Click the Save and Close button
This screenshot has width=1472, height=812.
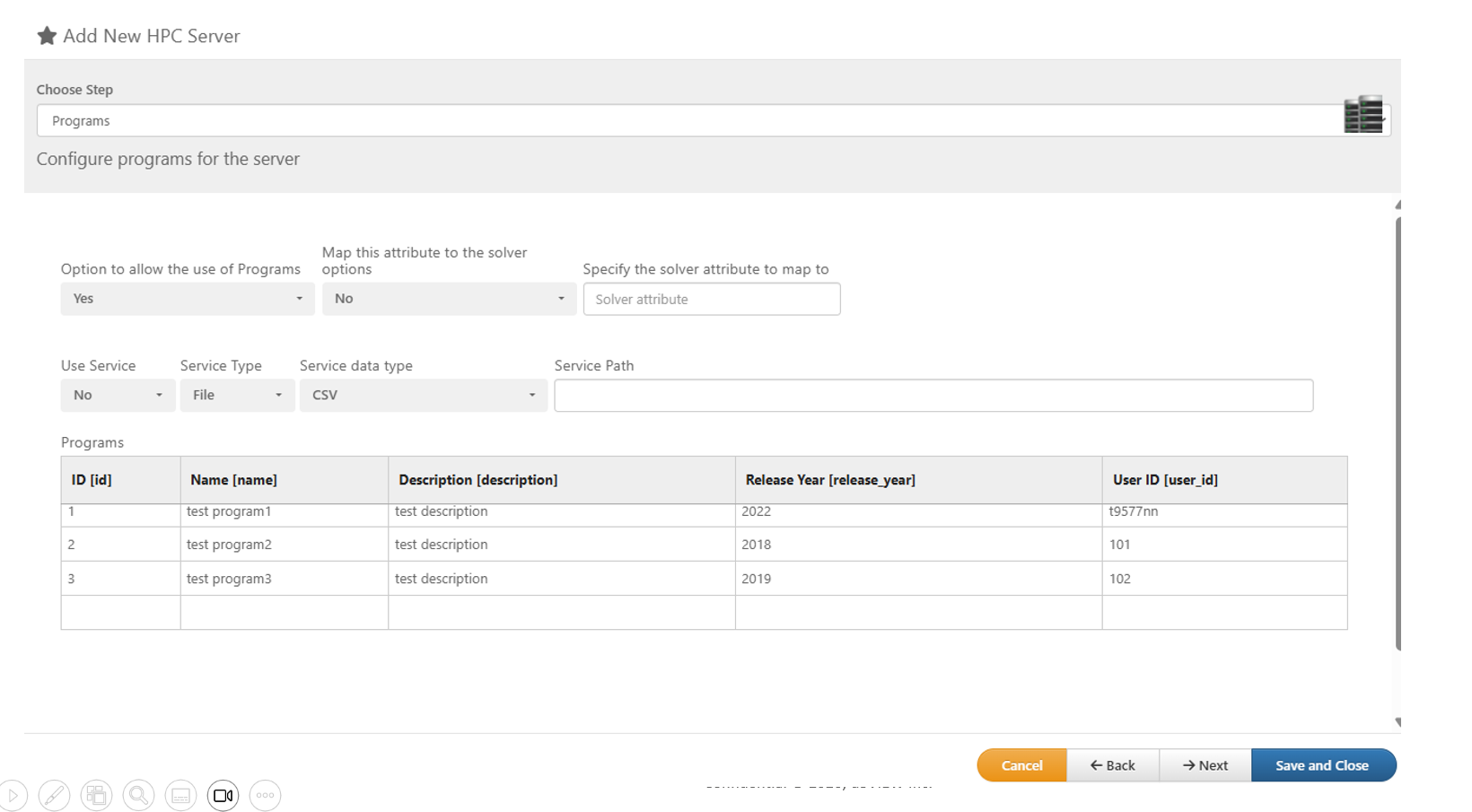pos(1322,765)
